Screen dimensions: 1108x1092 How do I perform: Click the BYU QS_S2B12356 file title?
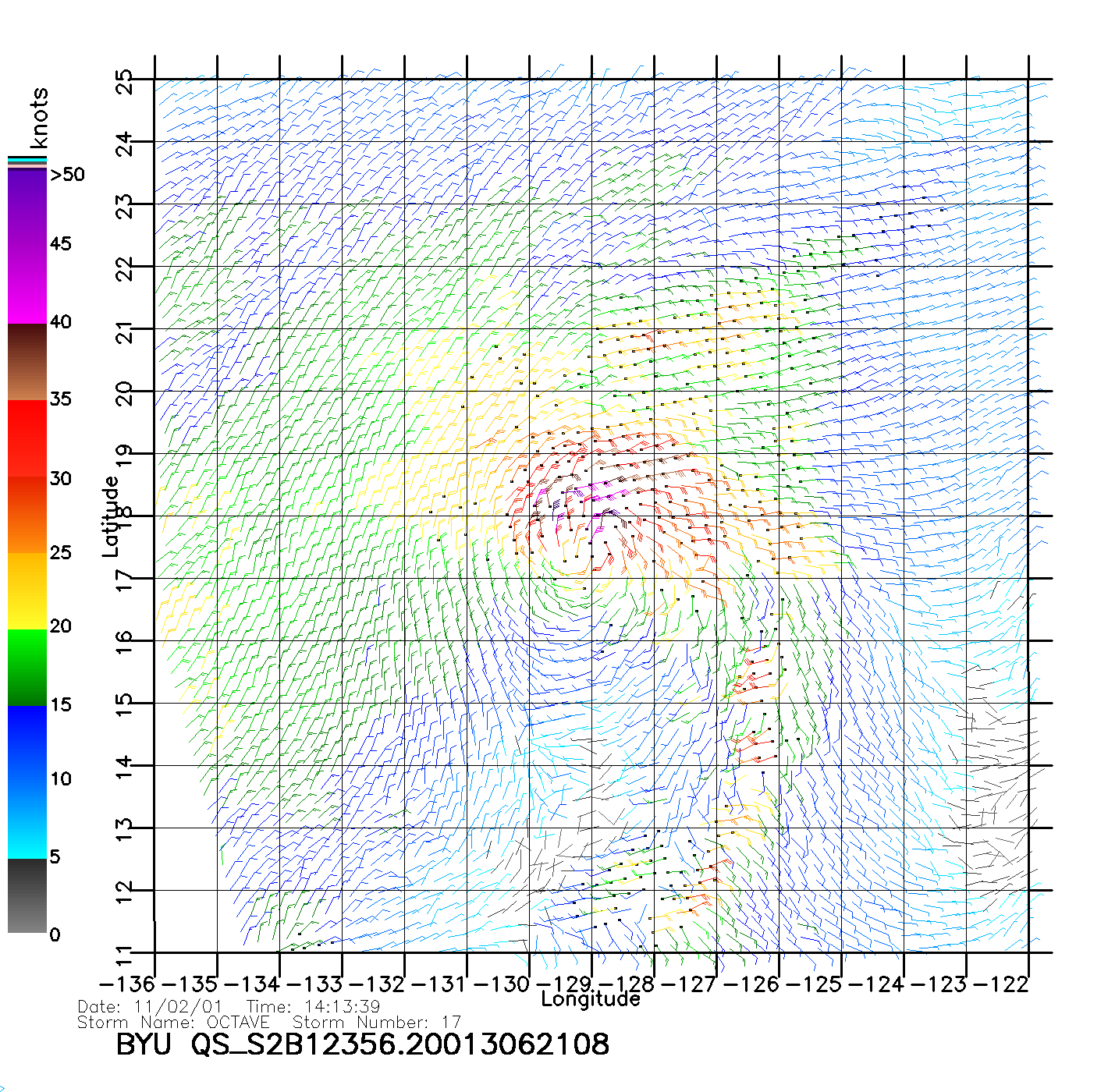pos(362,1044)
